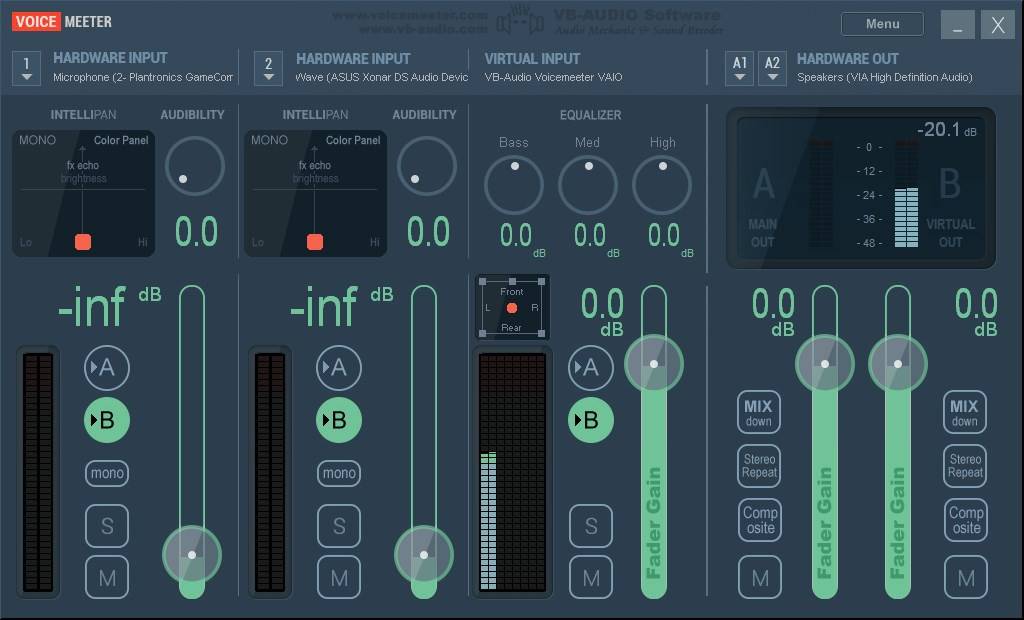
Task: Open the A1 hardware output device list
Action: click(x=740, y=68)
